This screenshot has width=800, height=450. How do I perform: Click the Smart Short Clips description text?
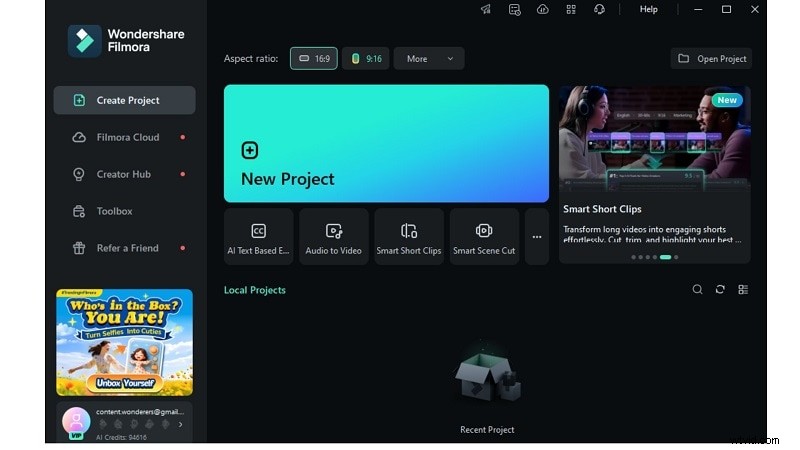(x=652, y=234)
